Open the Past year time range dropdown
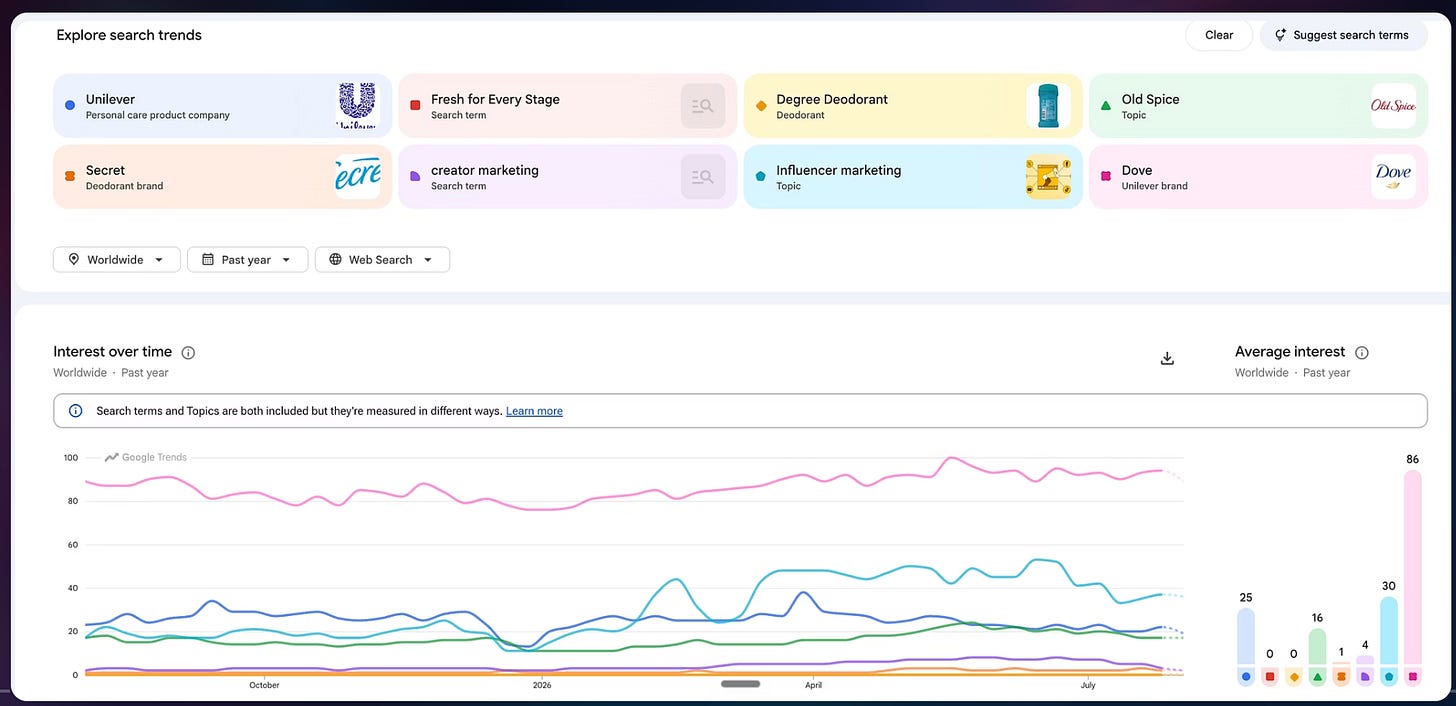The width and height of the screenshot is (1456, 706). 247,259
